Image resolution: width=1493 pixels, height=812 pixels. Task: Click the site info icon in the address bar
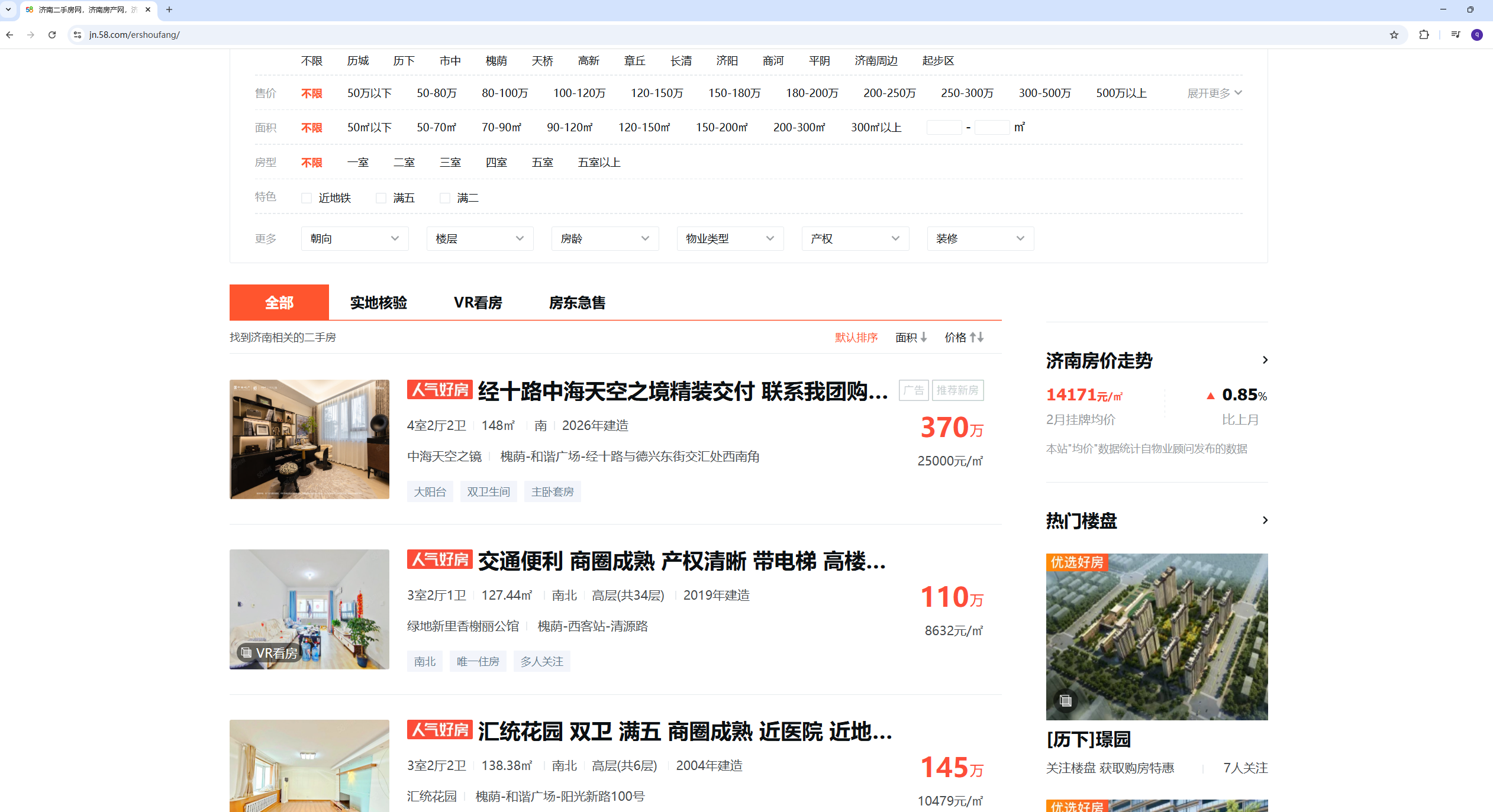coord(78,35)
